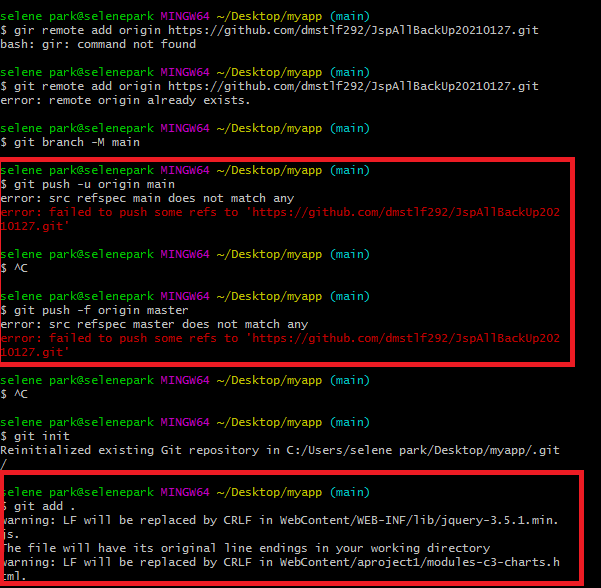The width and height of the screenshot is (601, 588).
Task: Select the '$ git branch -M main' command
Action: click(x=70, y=142)
